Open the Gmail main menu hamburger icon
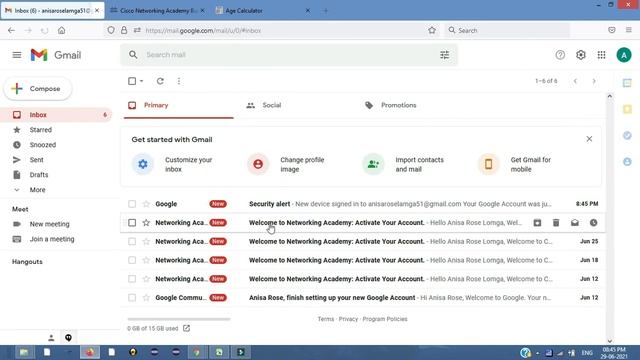 point(17,55)
